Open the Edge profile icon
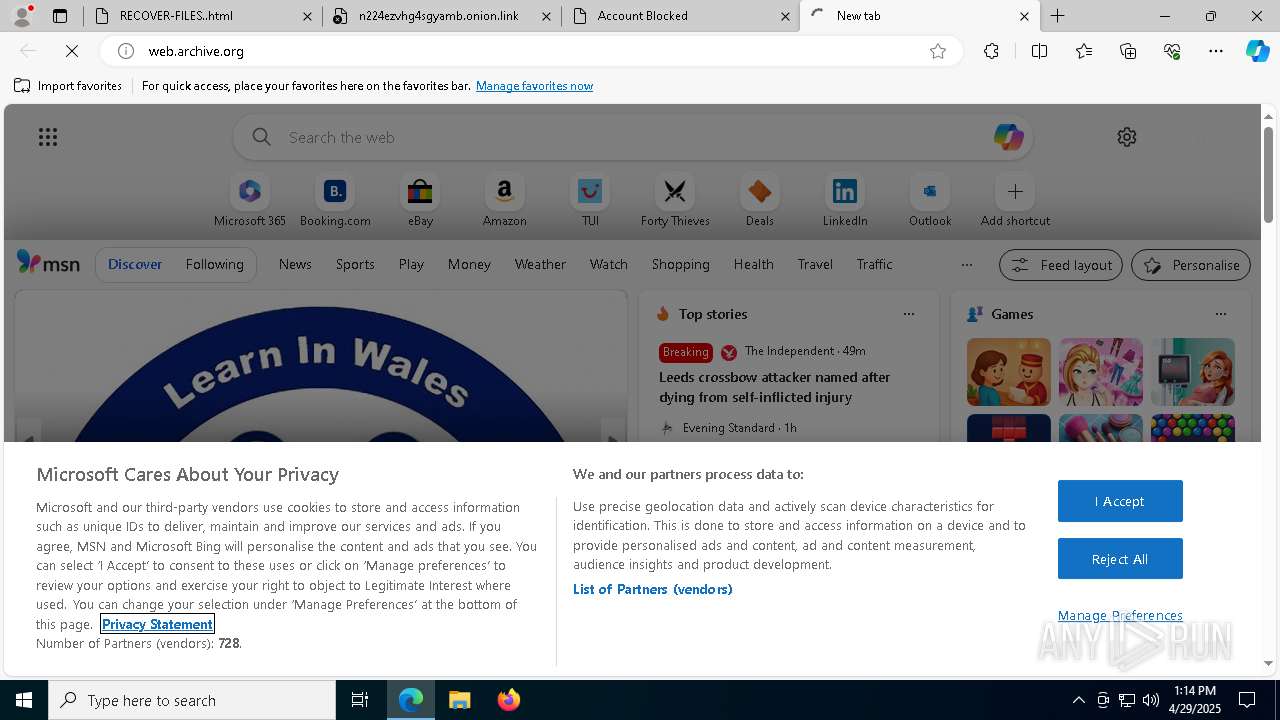Image resolution: width=1280 pixels, height=720 pixels. point(21,16)
